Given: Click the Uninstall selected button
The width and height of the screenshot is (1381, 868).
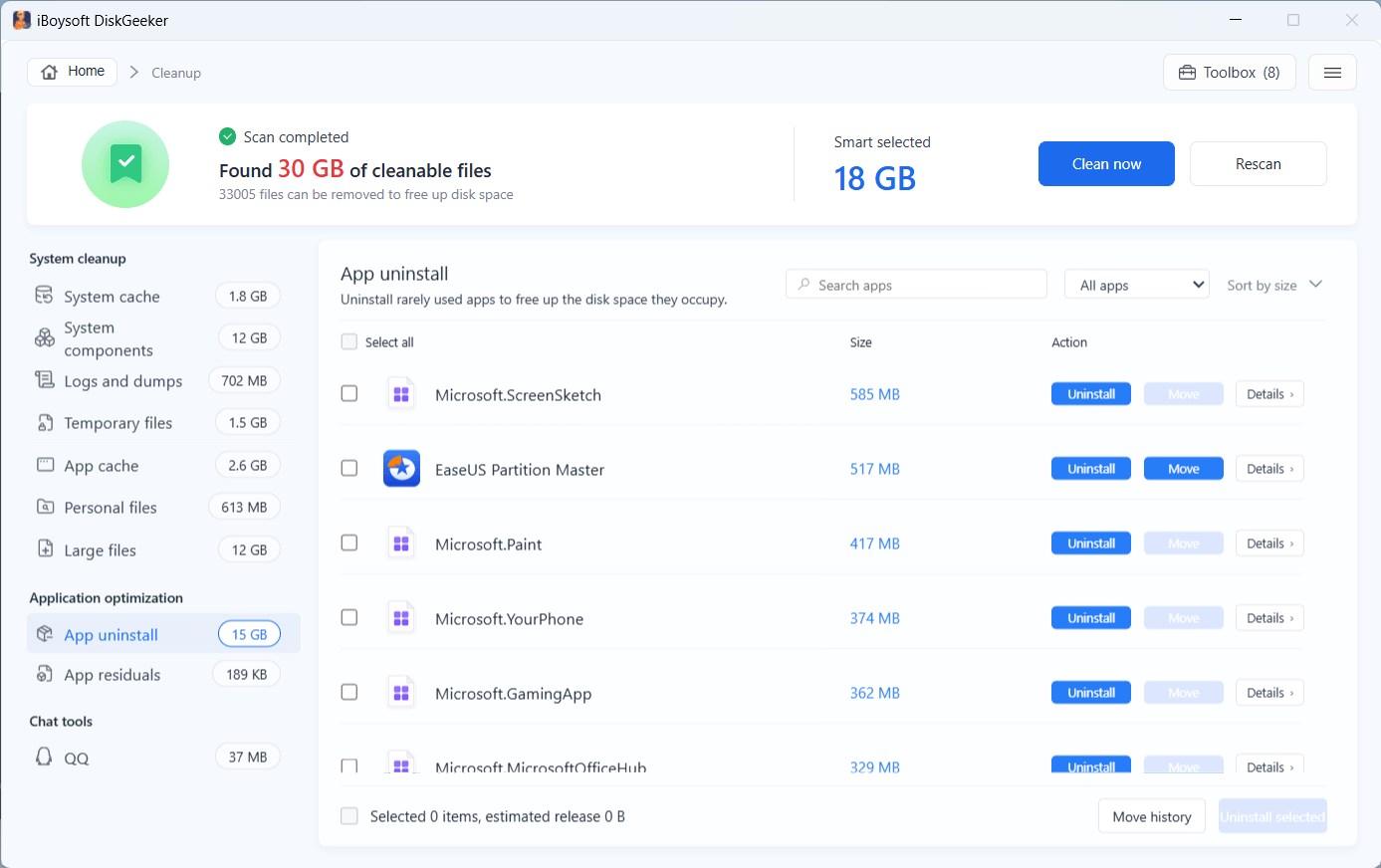Looking at the screenshot, I should tap(1272, 817).
